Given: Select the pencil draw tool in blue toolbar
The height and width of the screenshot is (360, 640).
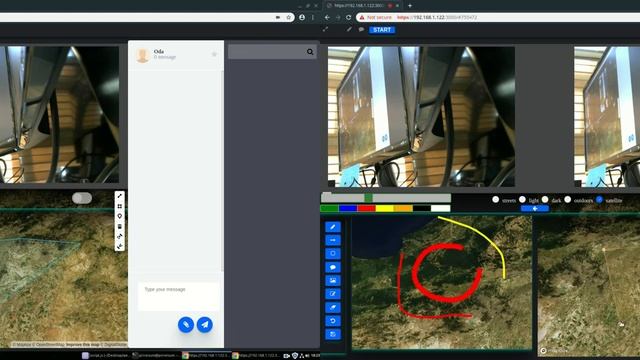Looking at the screenshot, I should (333, 227).
